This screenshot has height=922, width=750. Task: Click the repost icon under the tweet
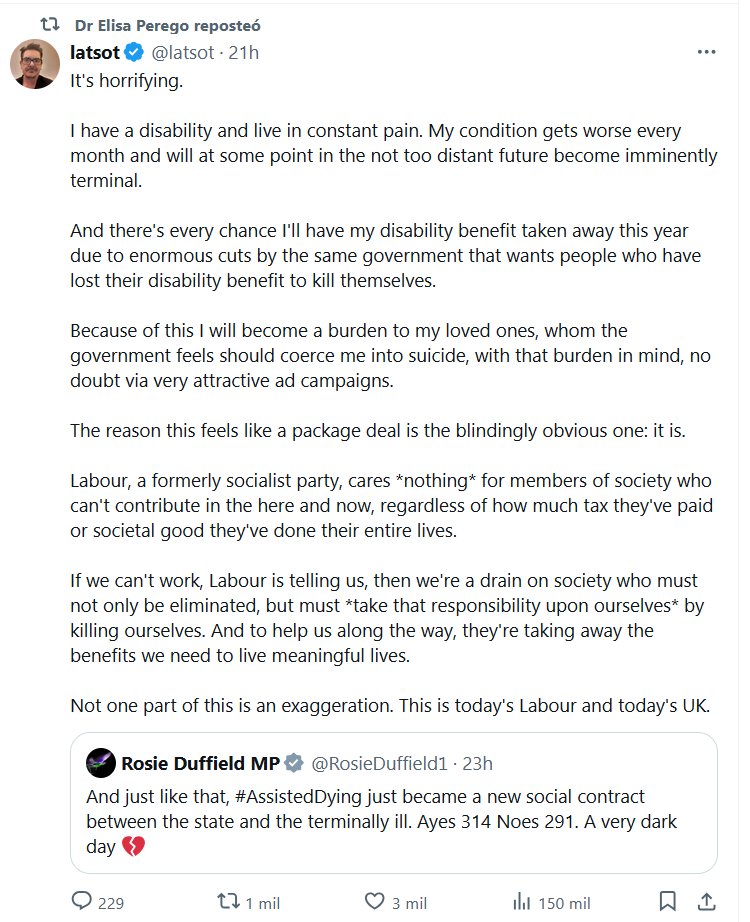[229, 901]
